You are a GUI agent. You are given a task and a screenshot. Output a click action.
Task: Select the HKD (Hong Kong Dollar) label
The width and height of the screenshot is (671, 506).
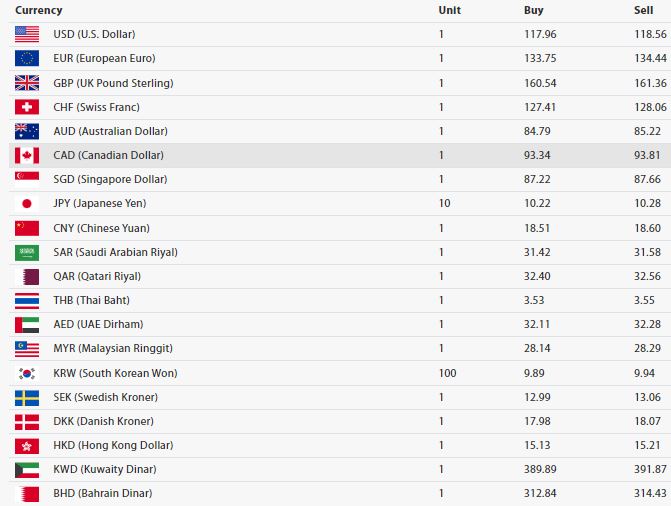(113, 445)
